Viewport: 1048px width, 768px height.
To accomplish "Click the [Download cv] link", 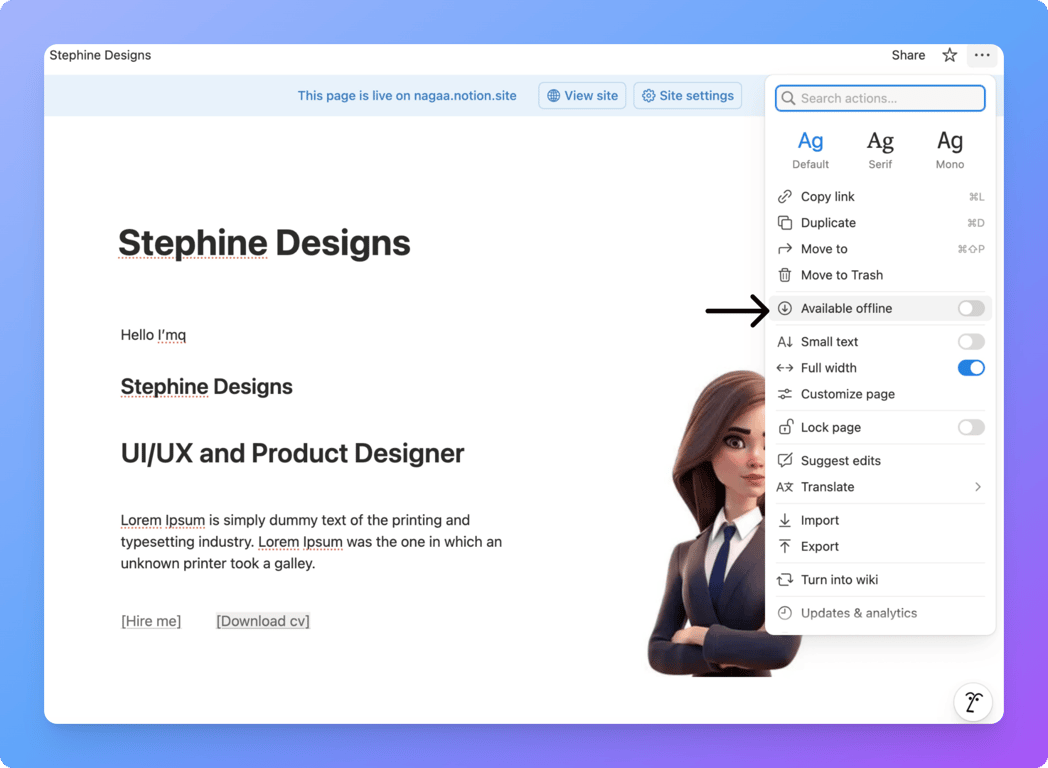I will 263,621.
